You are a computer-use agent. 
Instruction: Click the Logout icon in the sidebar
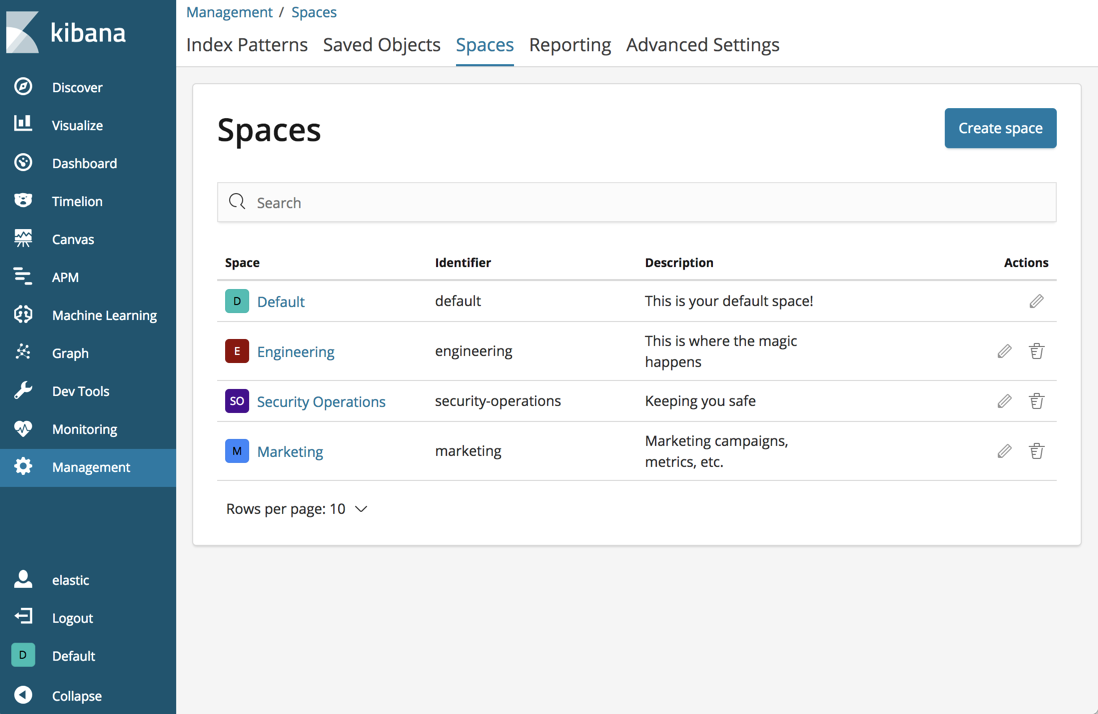(22, 617)
